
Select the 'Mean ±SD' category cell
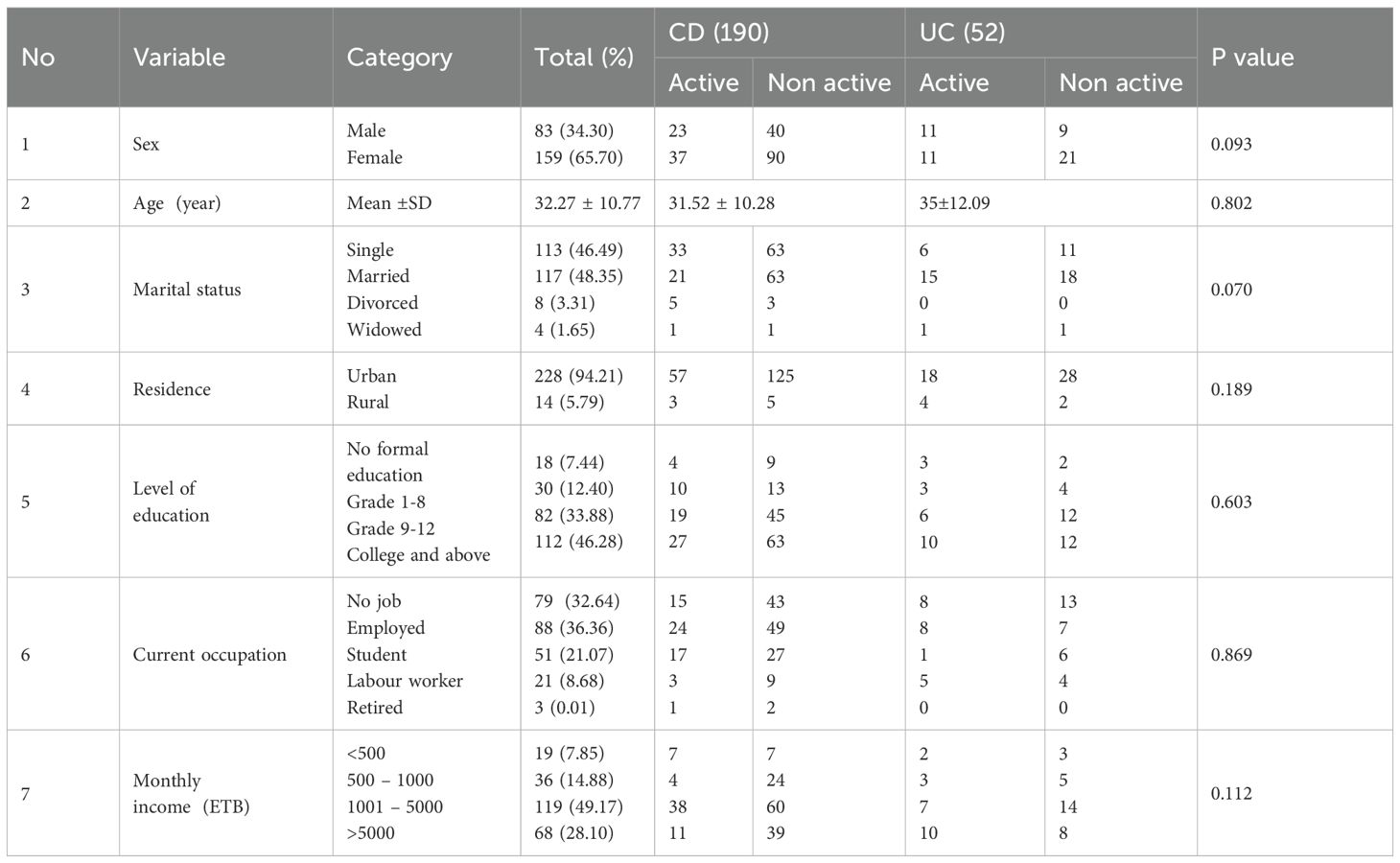tap(389, 203)
